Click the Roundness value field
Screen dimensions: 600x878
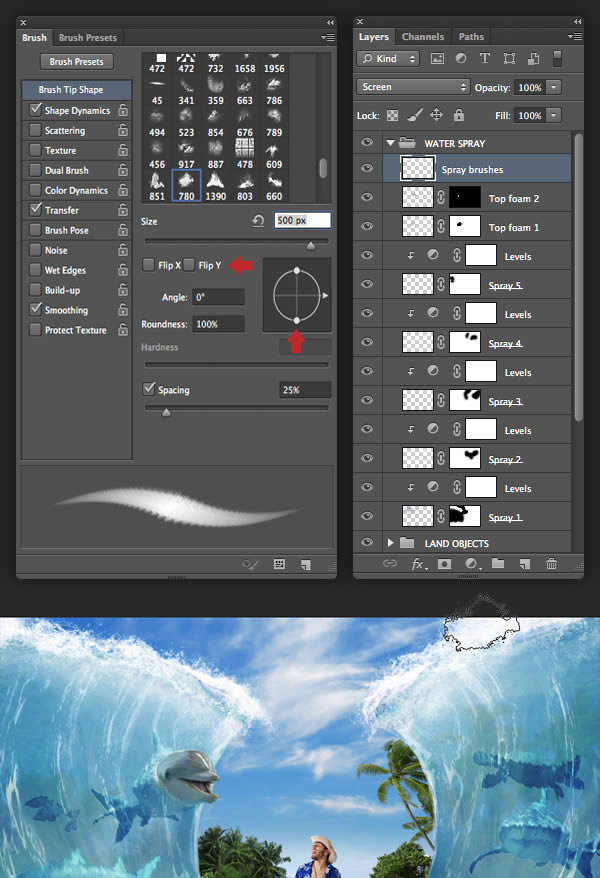[218, 324]
